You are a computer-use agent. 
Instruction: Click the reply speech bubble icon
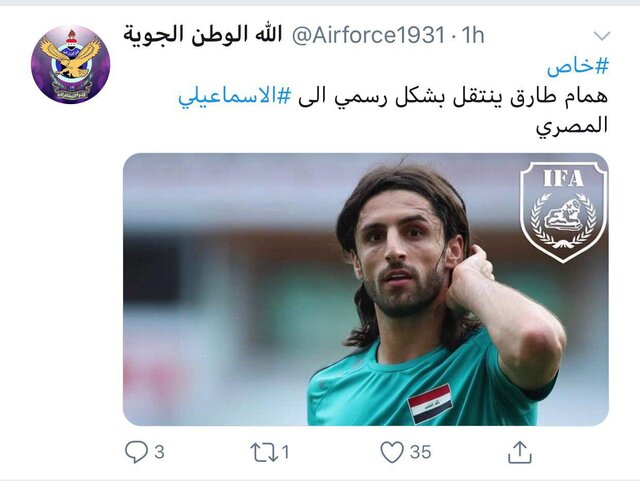[x=136, y=452]
